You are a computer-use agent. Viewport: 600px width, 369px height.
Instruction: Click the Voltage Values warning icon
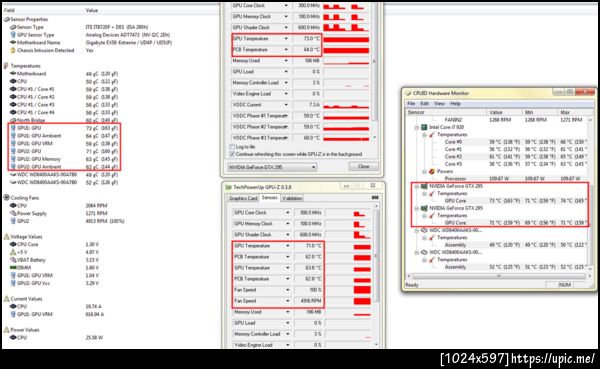pyautogui.click(x=7, y=237)
